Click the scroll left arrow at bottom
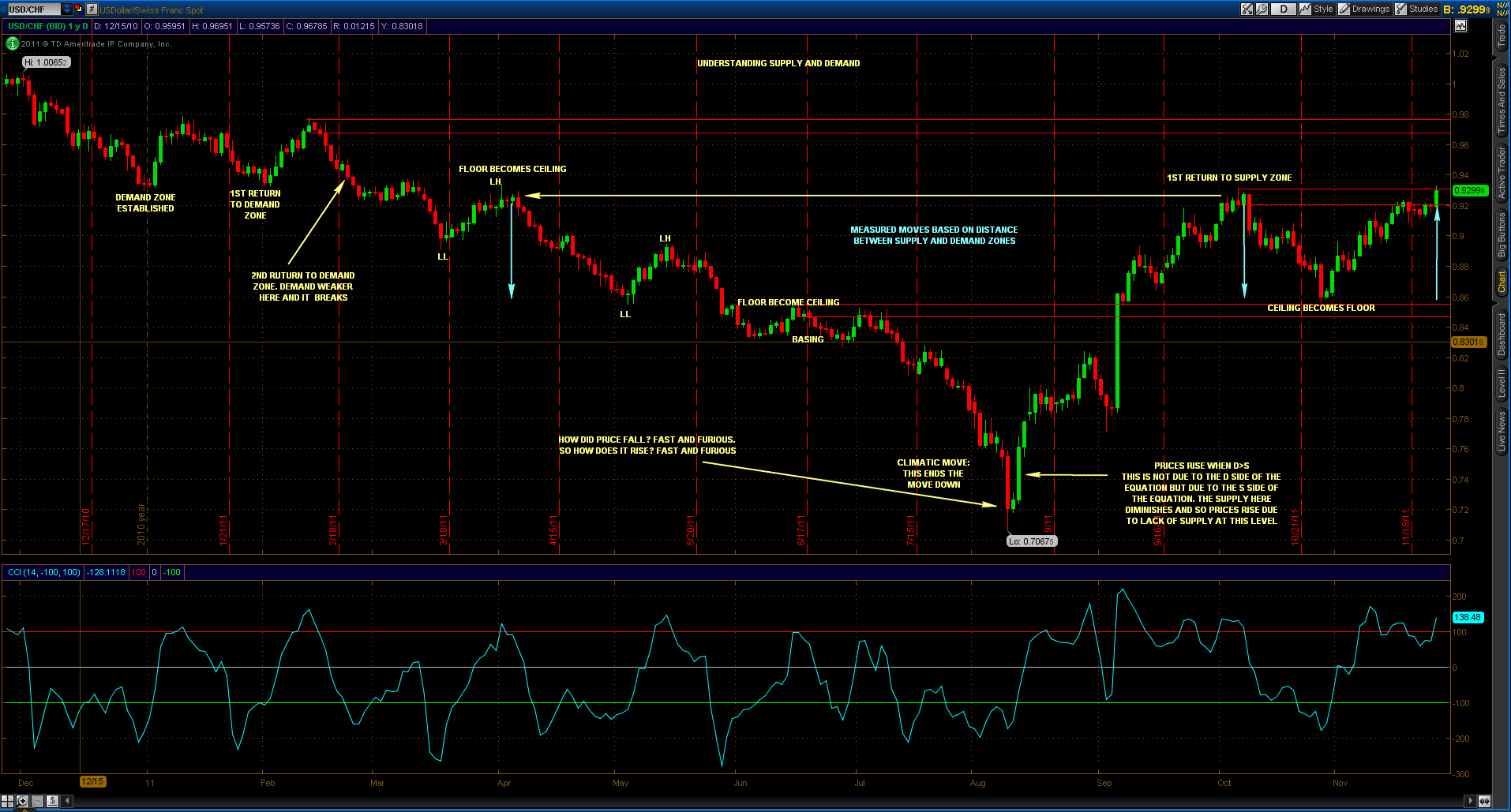This screenshot has width=1511, height=812. click(67, 801)
